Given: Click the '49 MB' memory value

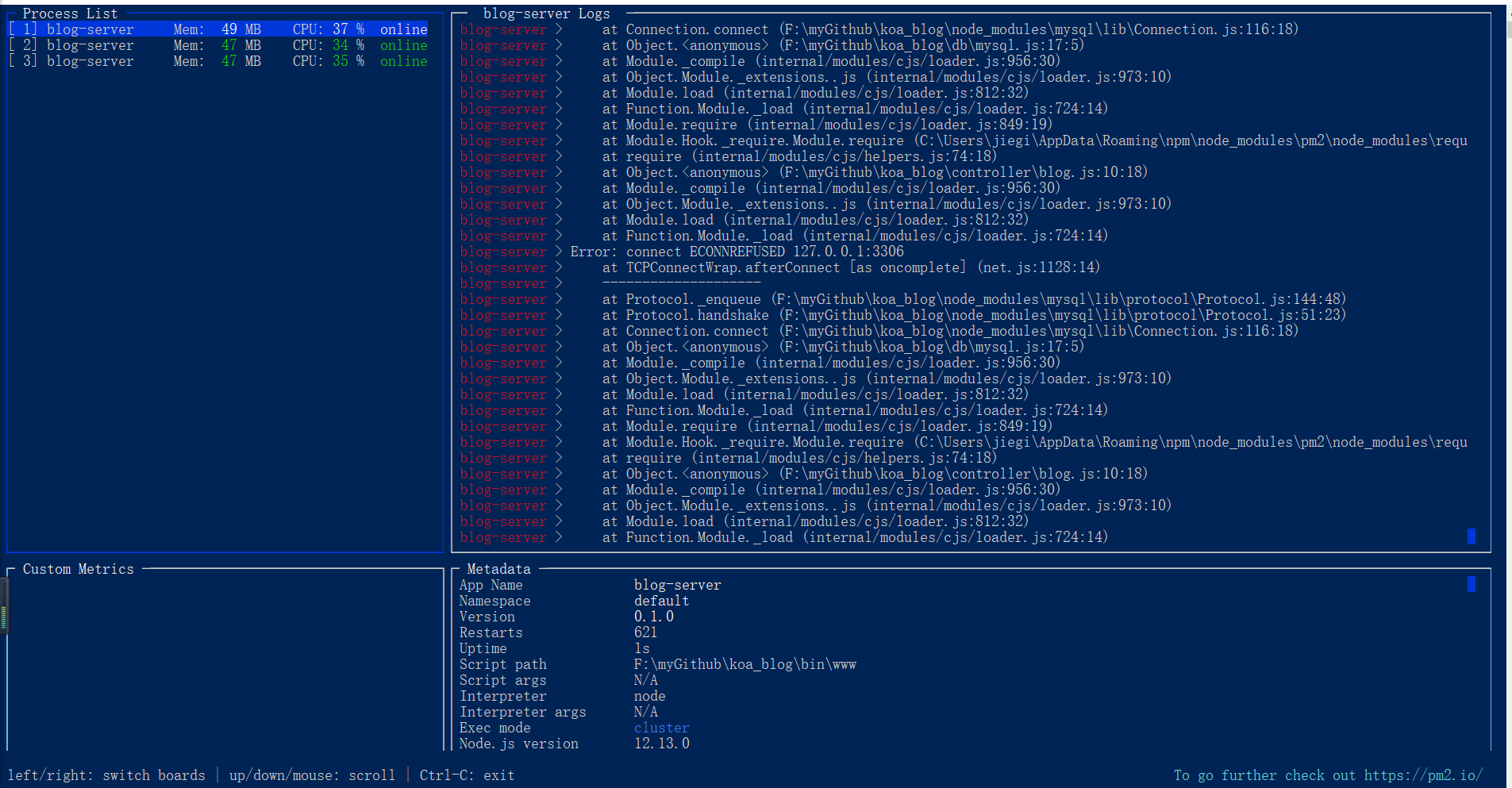Looking at the screenshot, I should 240,29.
